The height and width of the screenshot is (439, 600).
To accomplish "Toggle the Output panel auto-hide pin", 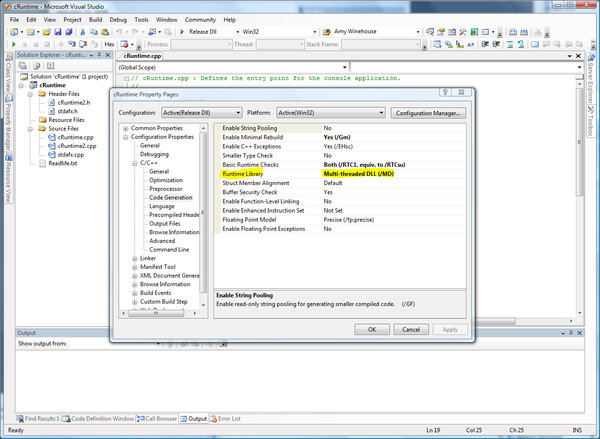I will pyautogui.click(x=571, y=333).
